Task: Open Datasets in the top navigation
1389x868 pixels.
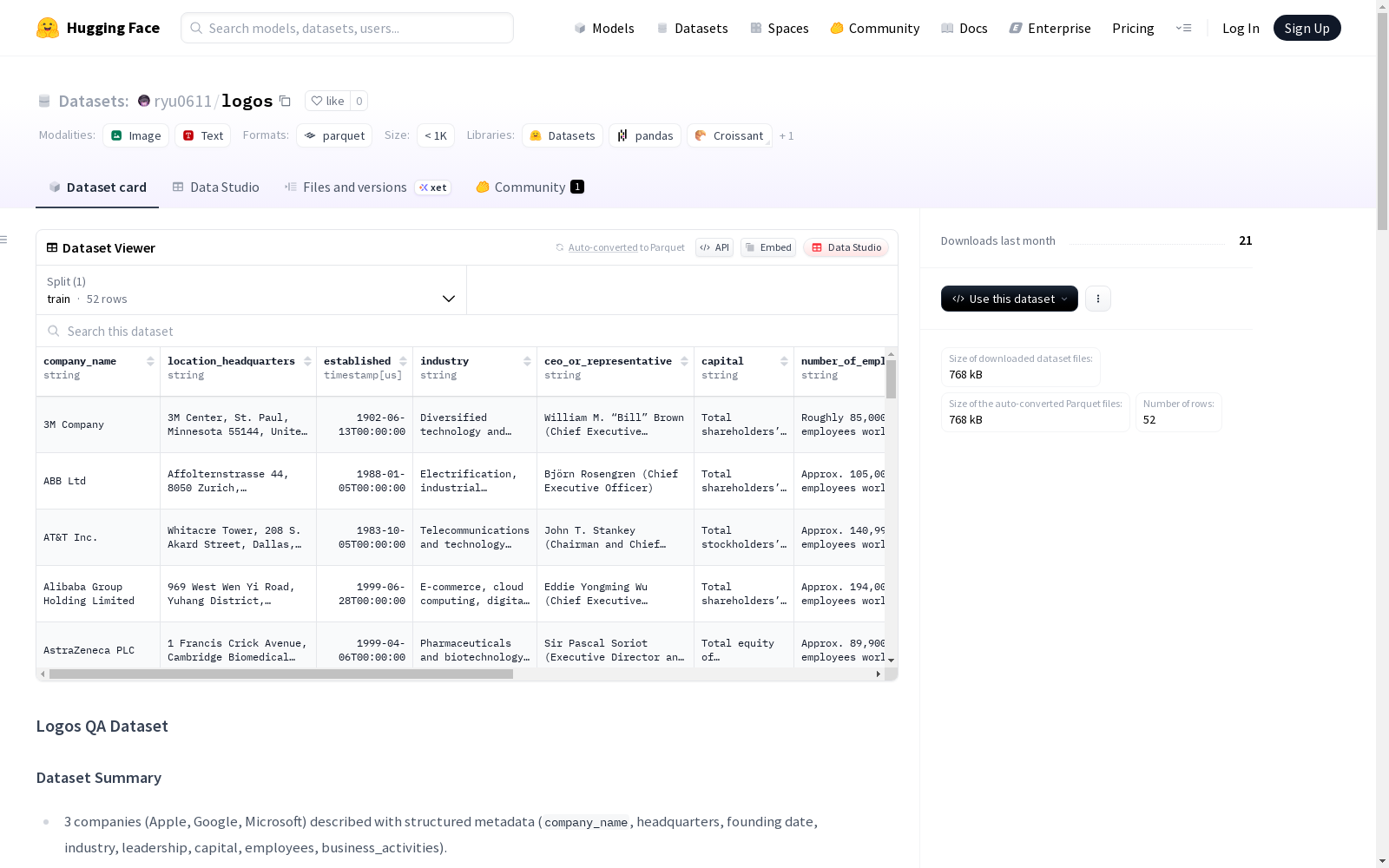Action: 692,28
